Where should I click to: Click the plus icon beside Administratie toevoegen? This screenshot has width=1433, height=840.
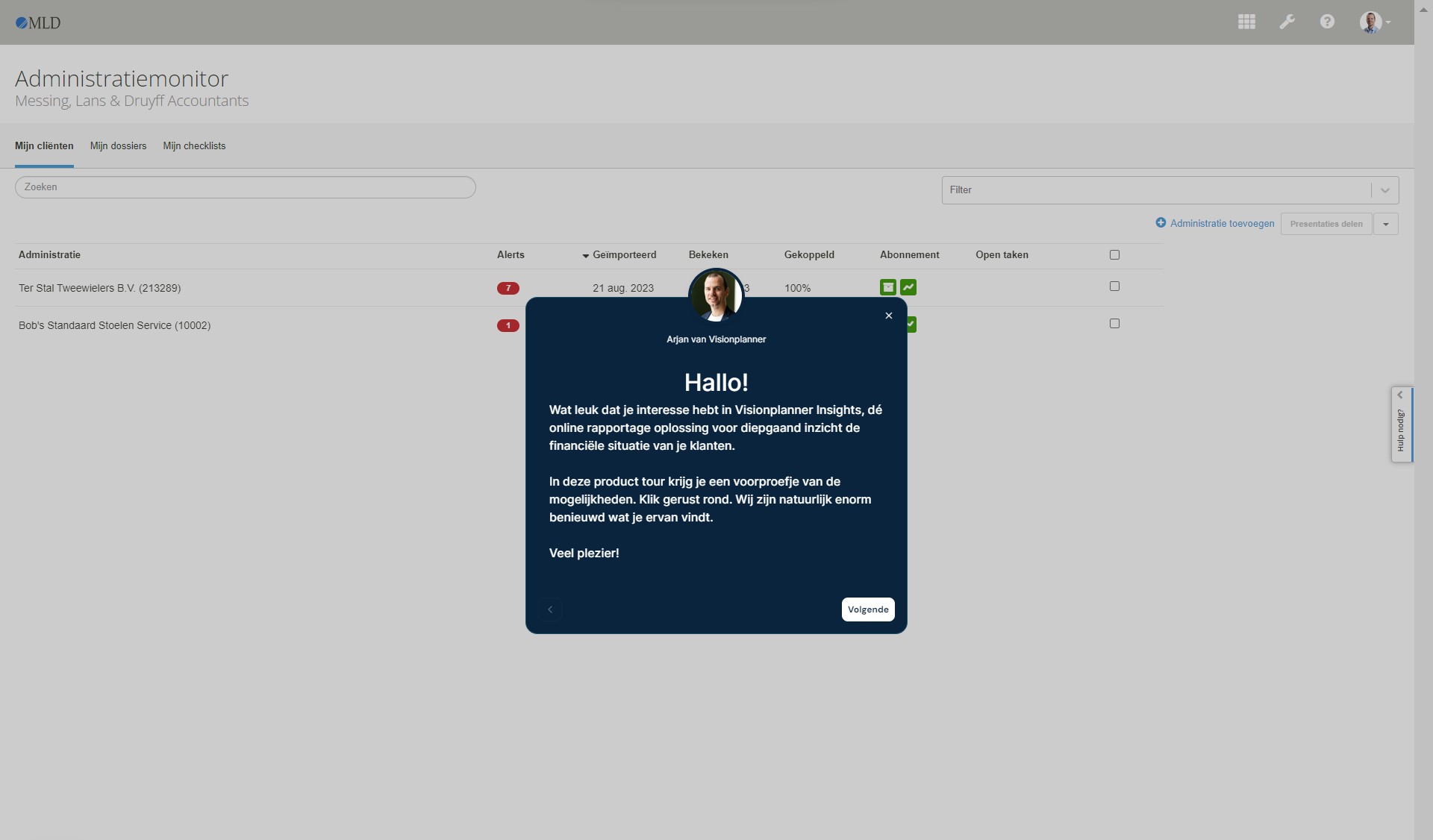(x=1161, y=223)
